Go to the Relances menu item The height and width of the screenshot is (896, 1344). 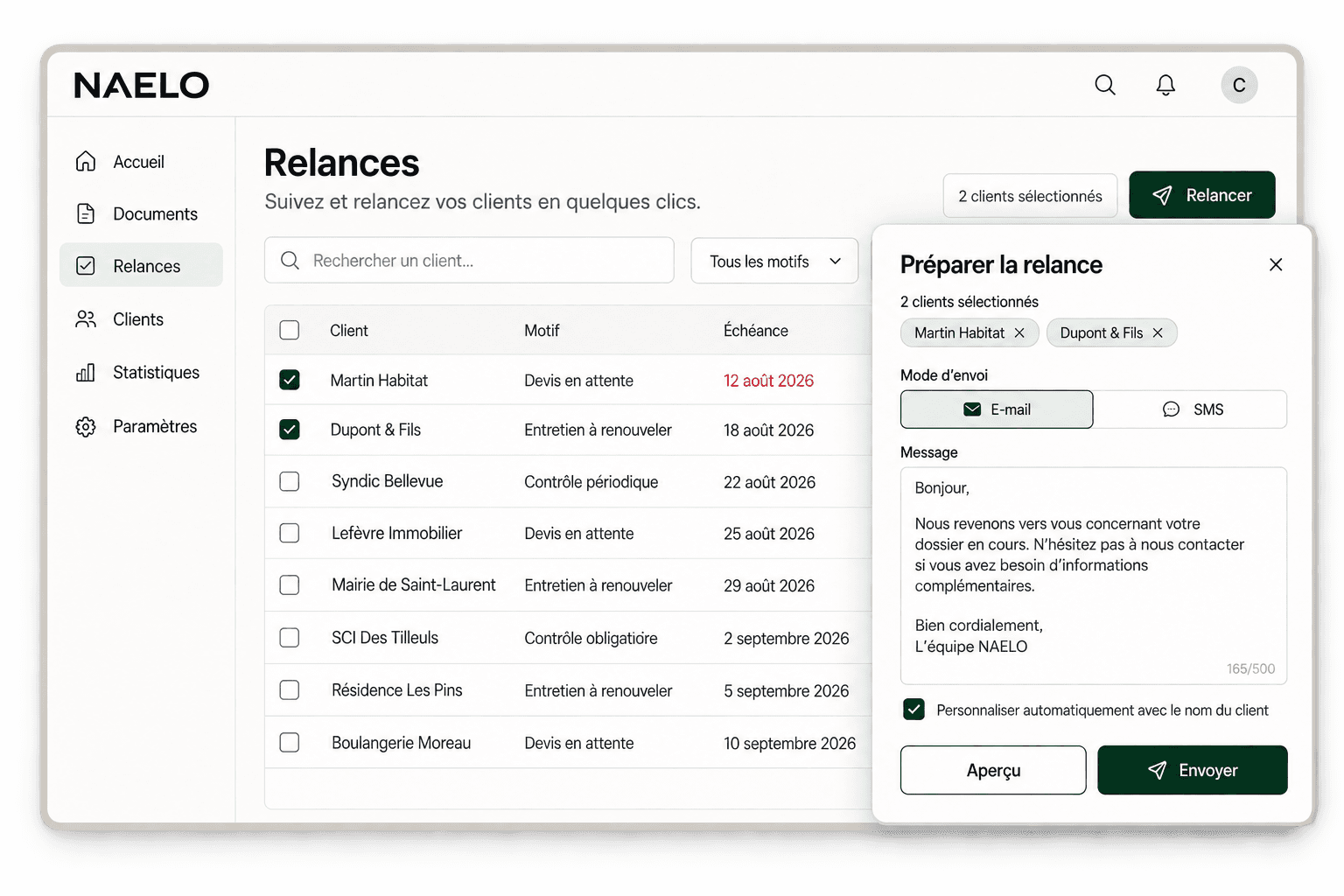(x=141, y=265)
